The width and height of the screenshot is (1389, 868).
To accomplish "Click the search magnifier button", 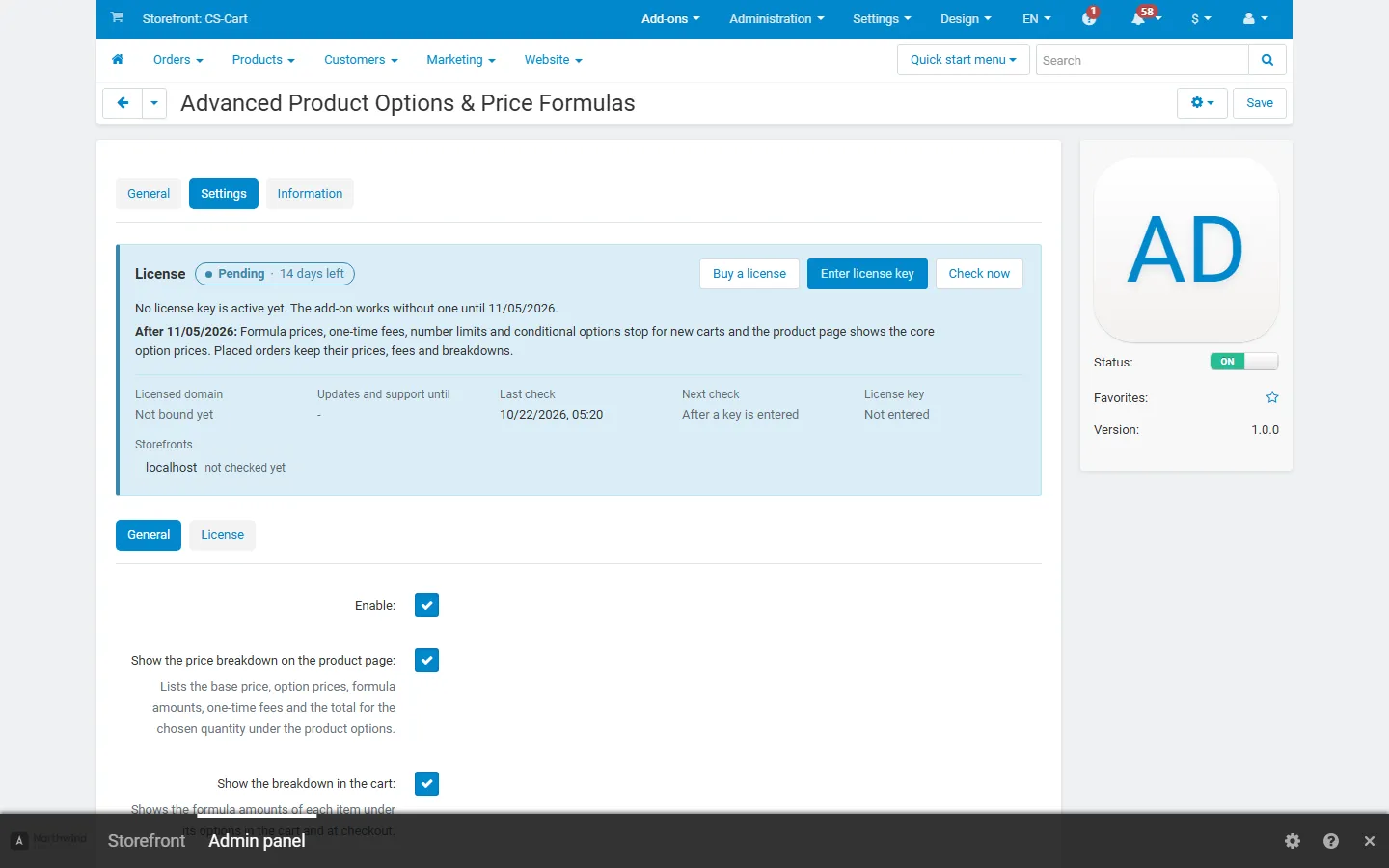I will 1267,60.
